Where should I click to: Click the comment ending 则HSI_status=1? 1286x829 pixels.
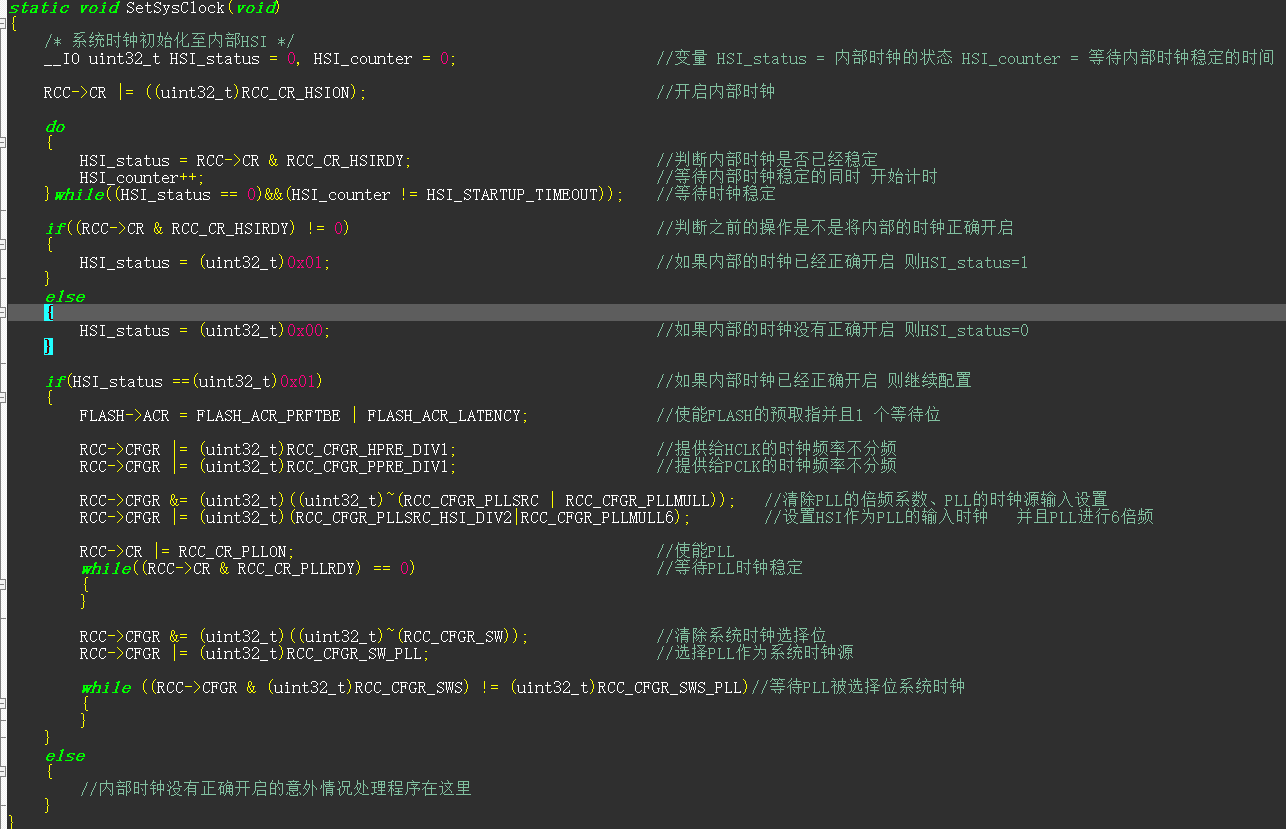click(x=842, y=262)
